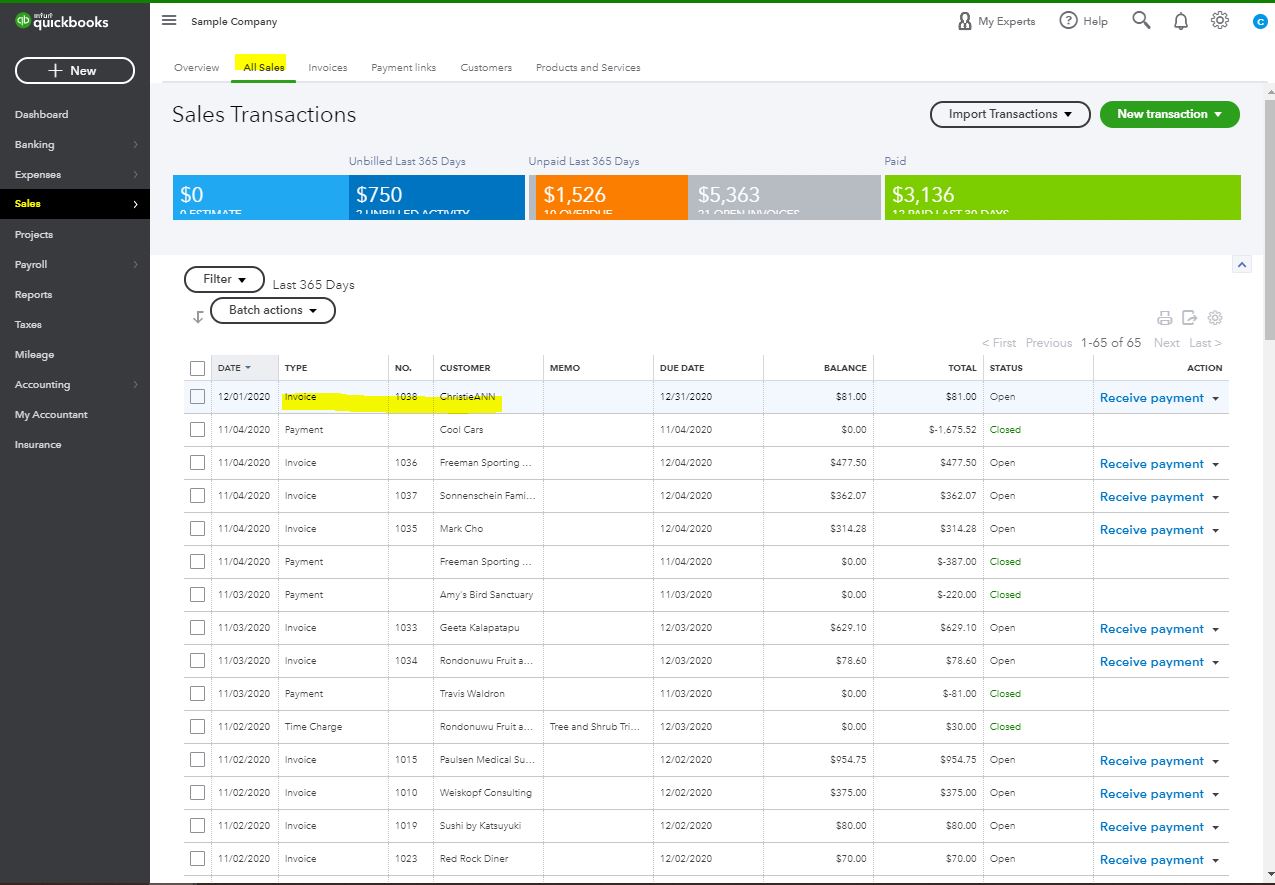
Task: Click Receive payment for Freeman Sporting invoice
Action: (x=1152, y=464)
